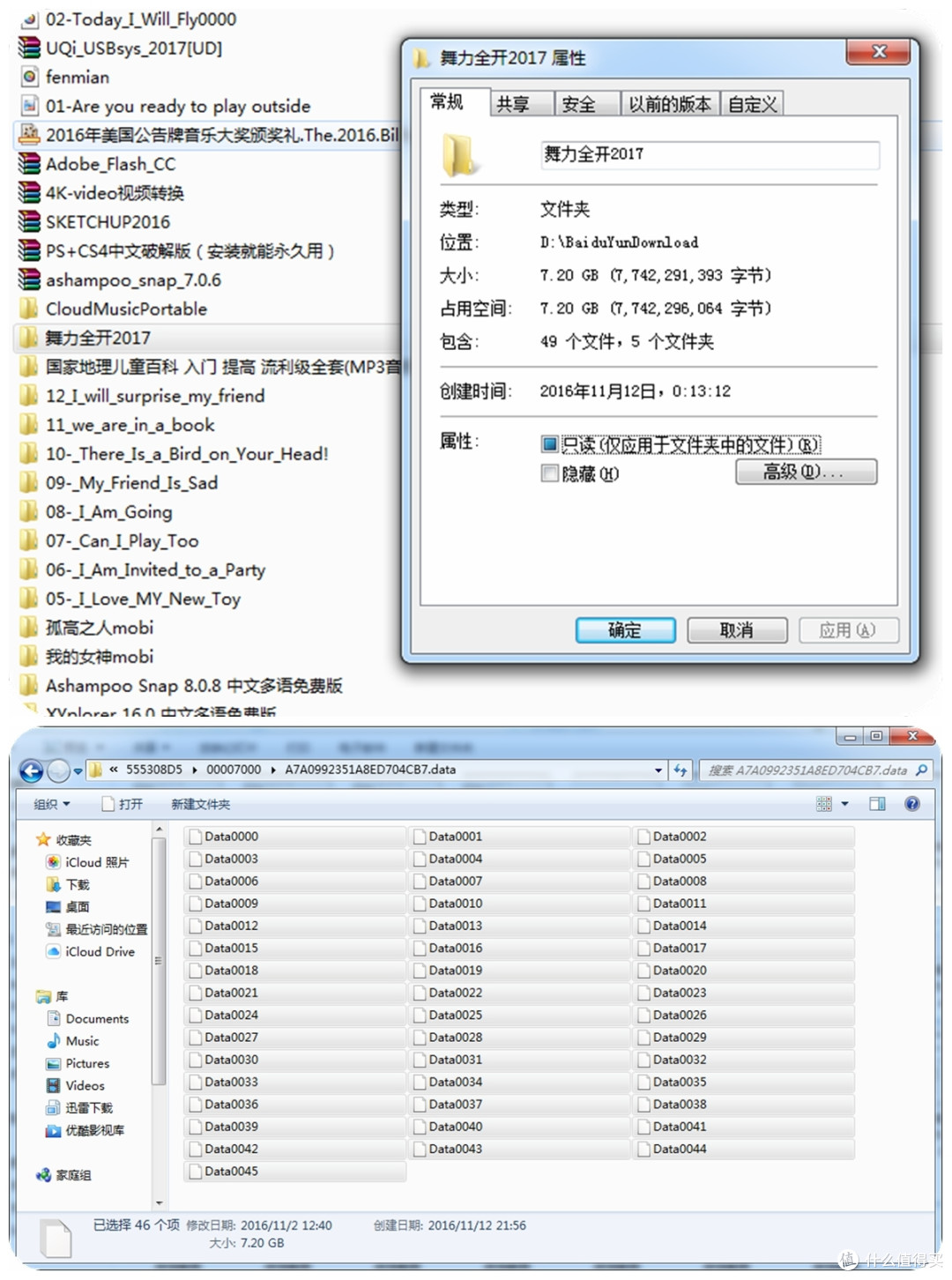
Task: Open the 自定义 tab
Action: pos(752,104)
